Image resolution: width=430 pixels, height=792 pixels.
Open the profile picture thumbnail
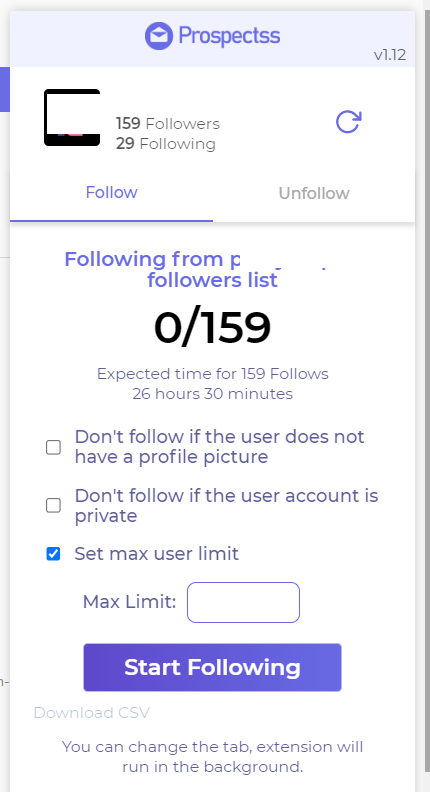pos(72,118)
